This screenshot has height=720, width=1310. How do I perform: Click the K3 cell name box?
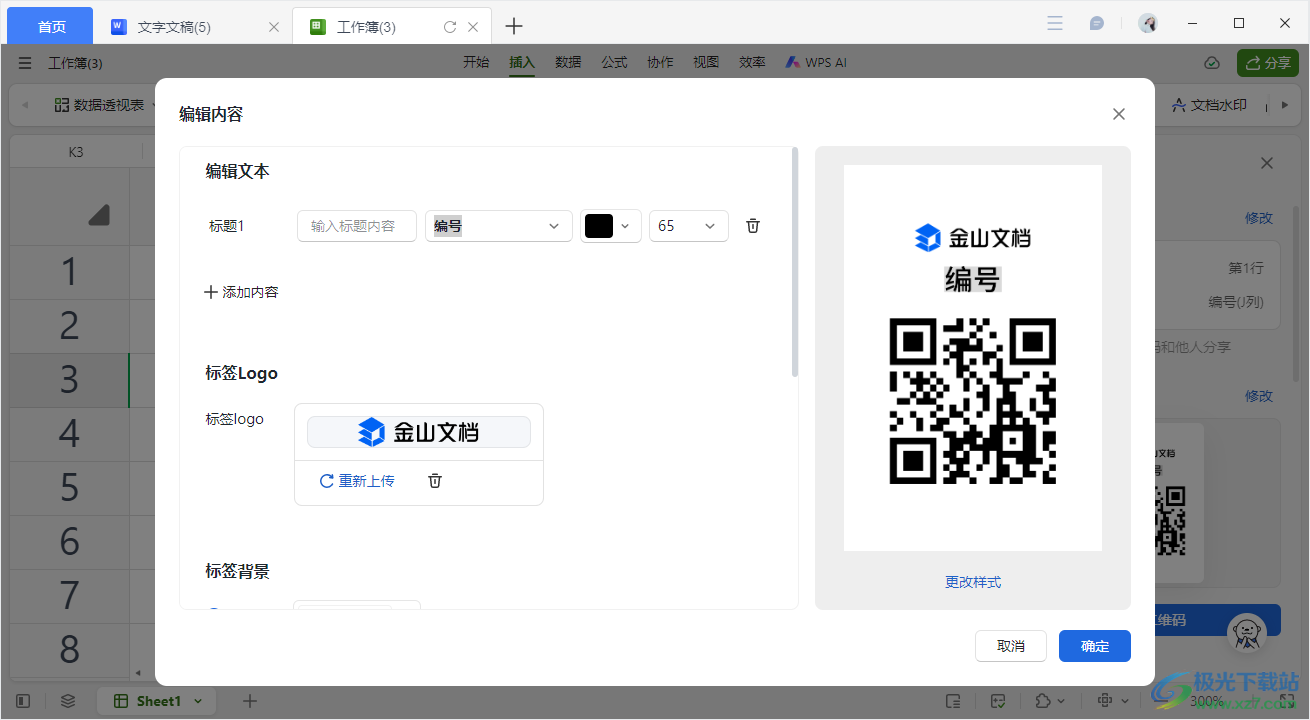(76, 152)
